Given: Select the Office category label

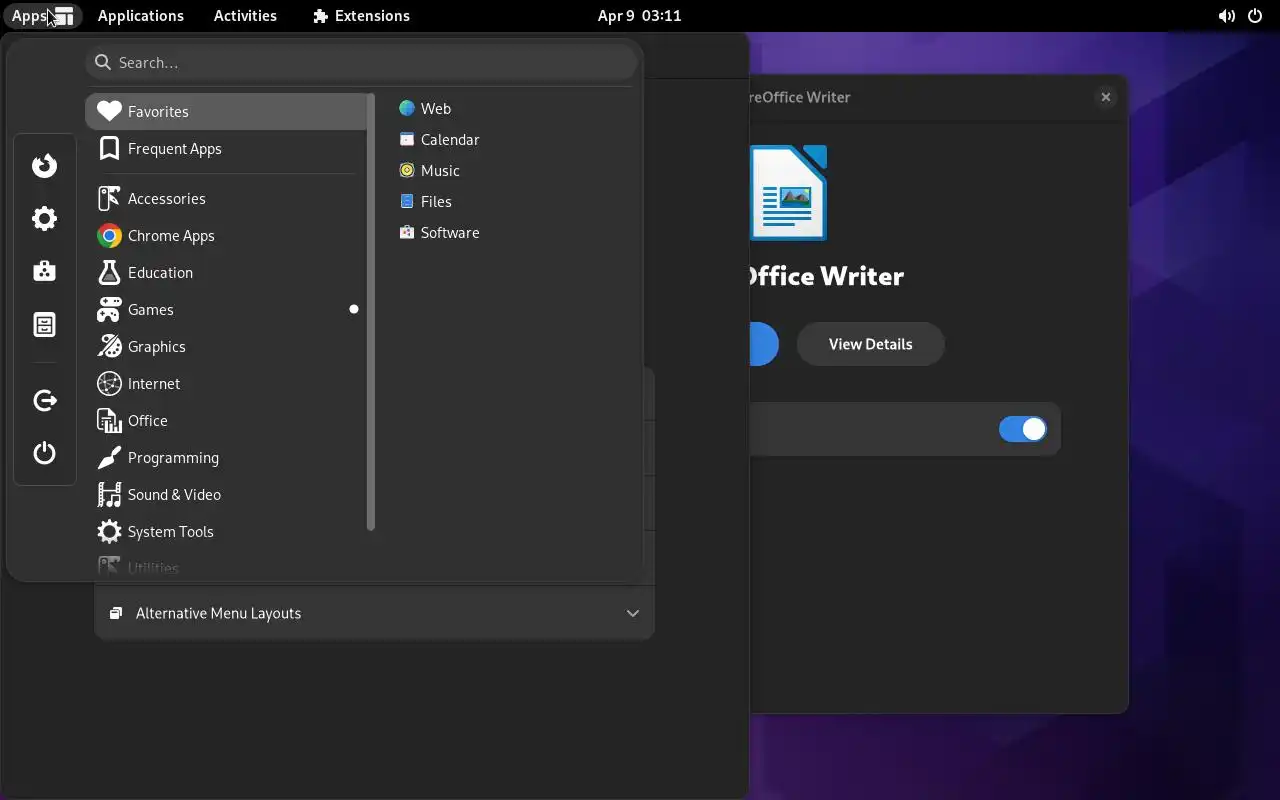Looking at the screenshot, I should 148,420.
